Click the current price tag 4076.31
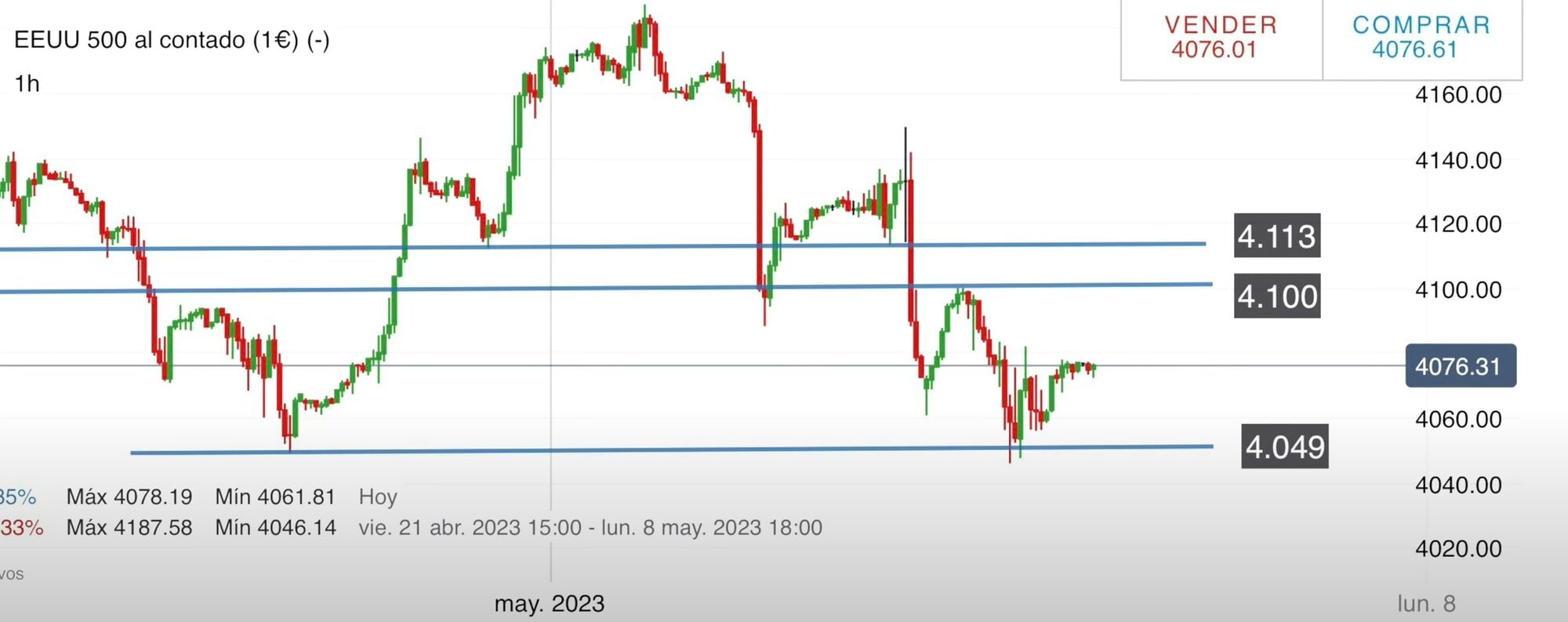The image size is (1568, 622). [x=1460, y=366]
